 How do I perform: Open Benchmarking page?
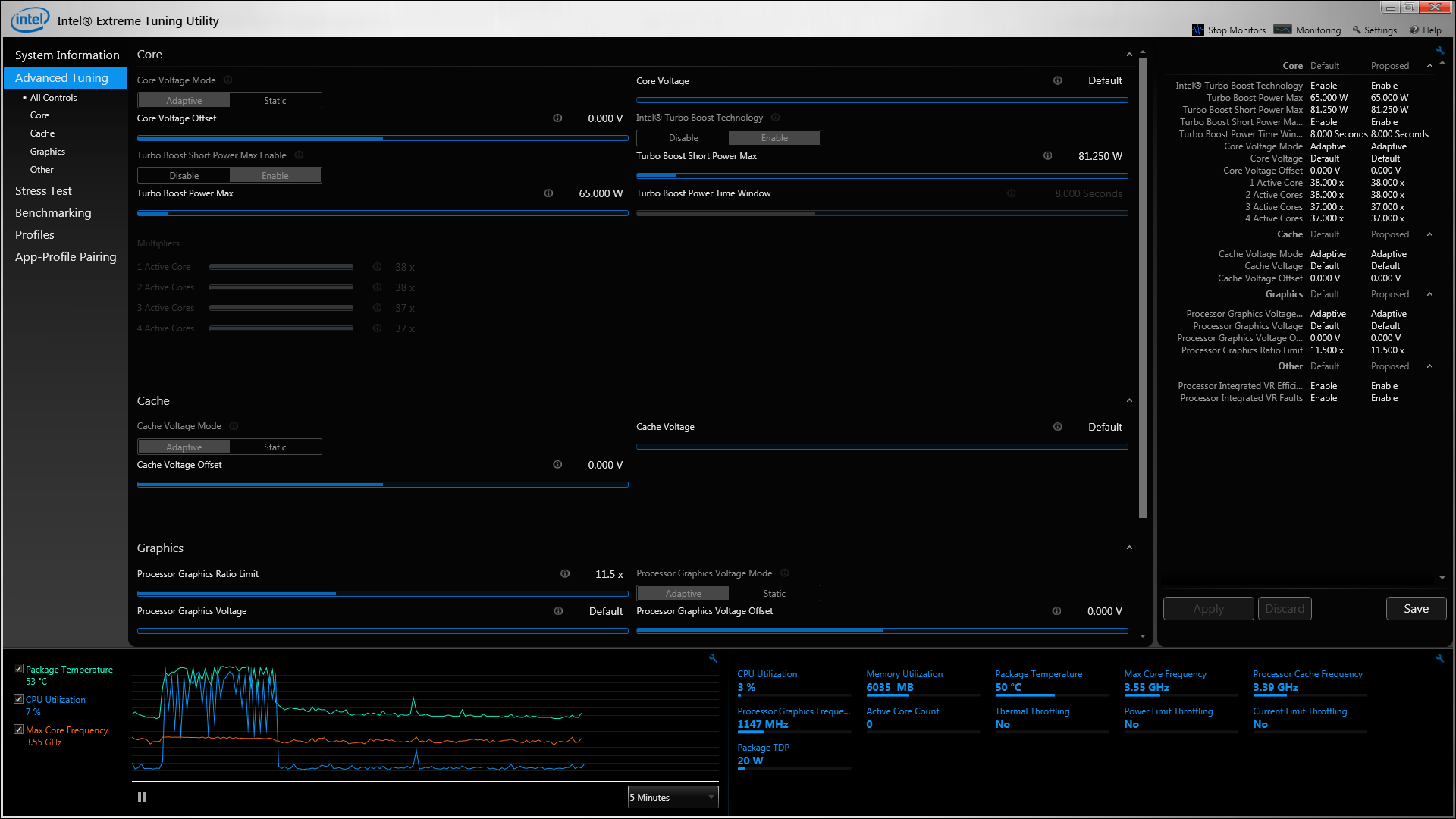pyautogui.click(x=53, y=213)
